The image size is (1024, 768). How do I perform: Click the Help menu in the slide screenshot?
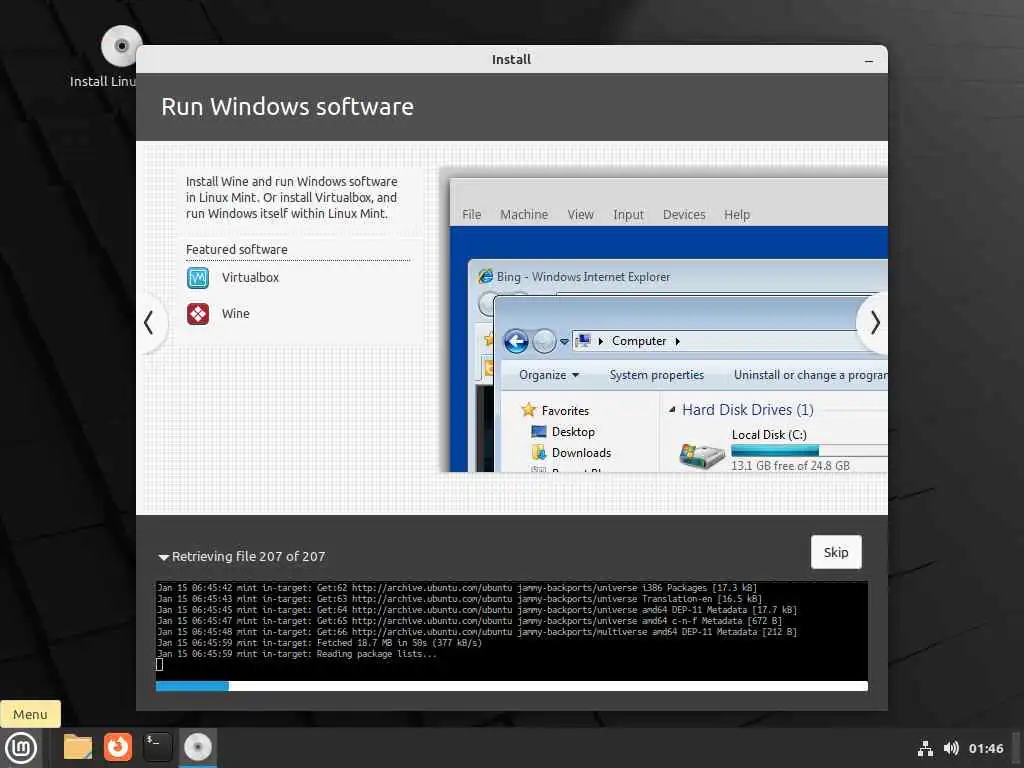pyautogui.click(x=737, y=215)
